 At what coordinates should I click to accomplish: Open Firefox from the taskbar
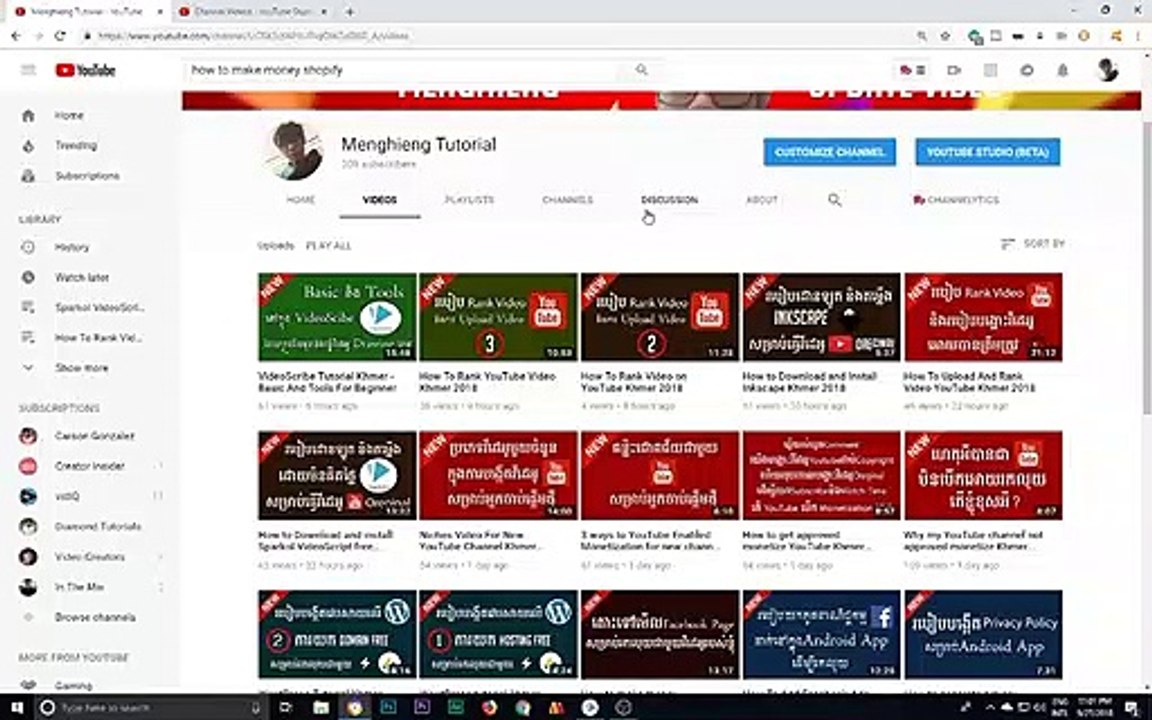click(489, 707)
